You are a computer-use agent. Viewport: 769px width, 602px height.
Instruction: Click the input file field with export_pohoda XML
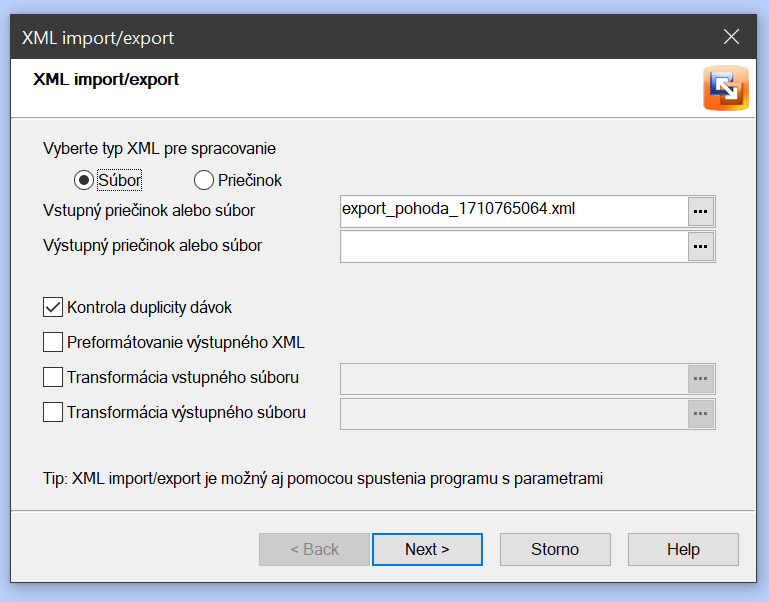pyautogui.click(x=513, y=211)
